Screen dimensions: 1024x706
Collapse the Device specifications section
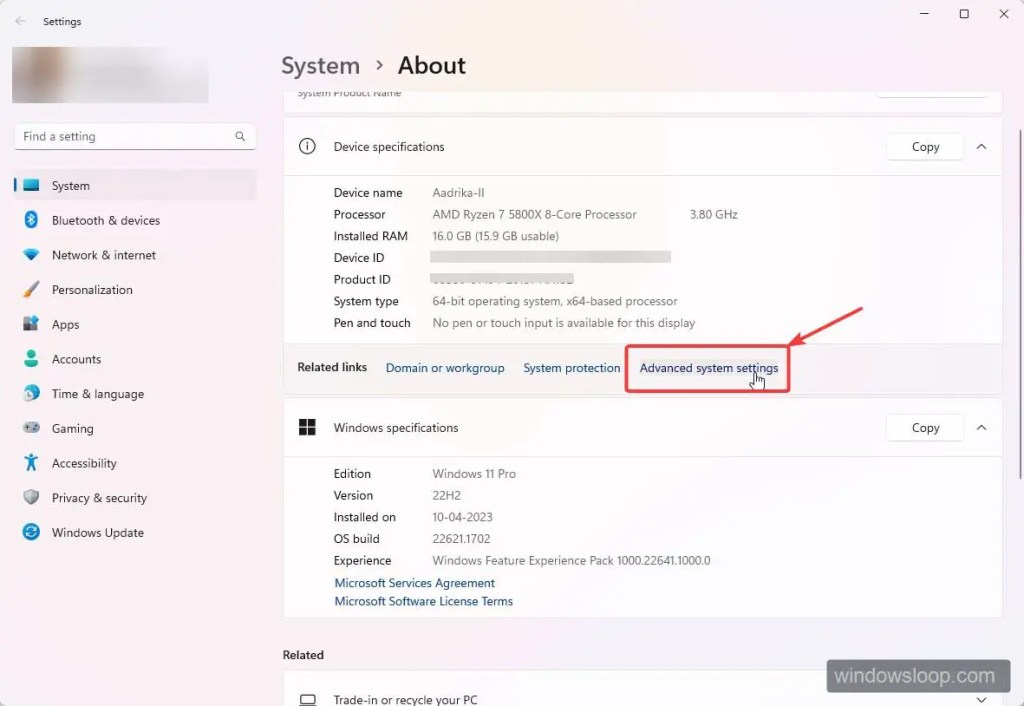coord(981,147)
